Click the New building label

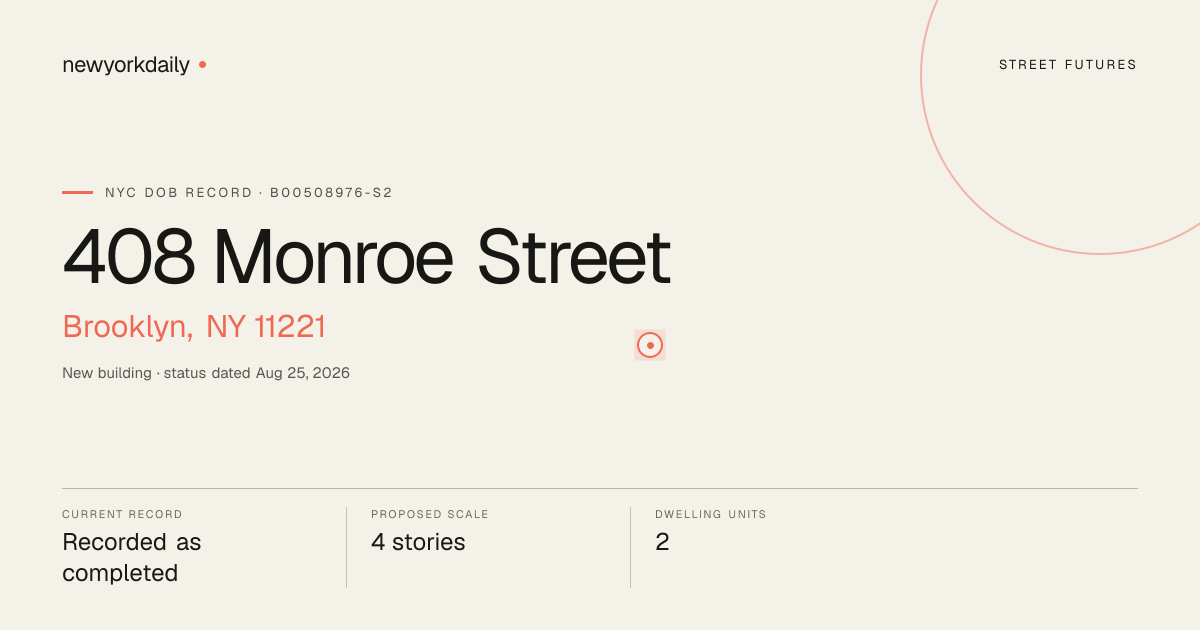pos(107,373)
